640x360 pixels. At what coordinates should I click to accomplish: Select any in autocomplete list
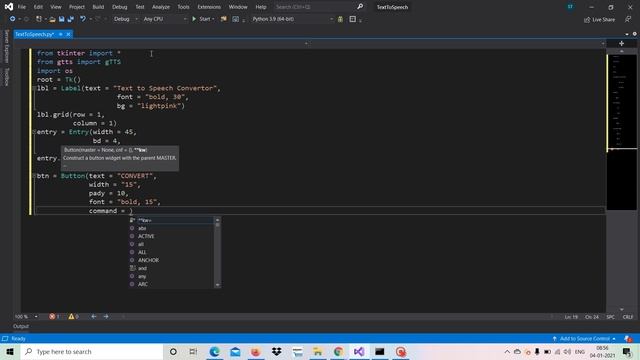[x=171, y=276]
